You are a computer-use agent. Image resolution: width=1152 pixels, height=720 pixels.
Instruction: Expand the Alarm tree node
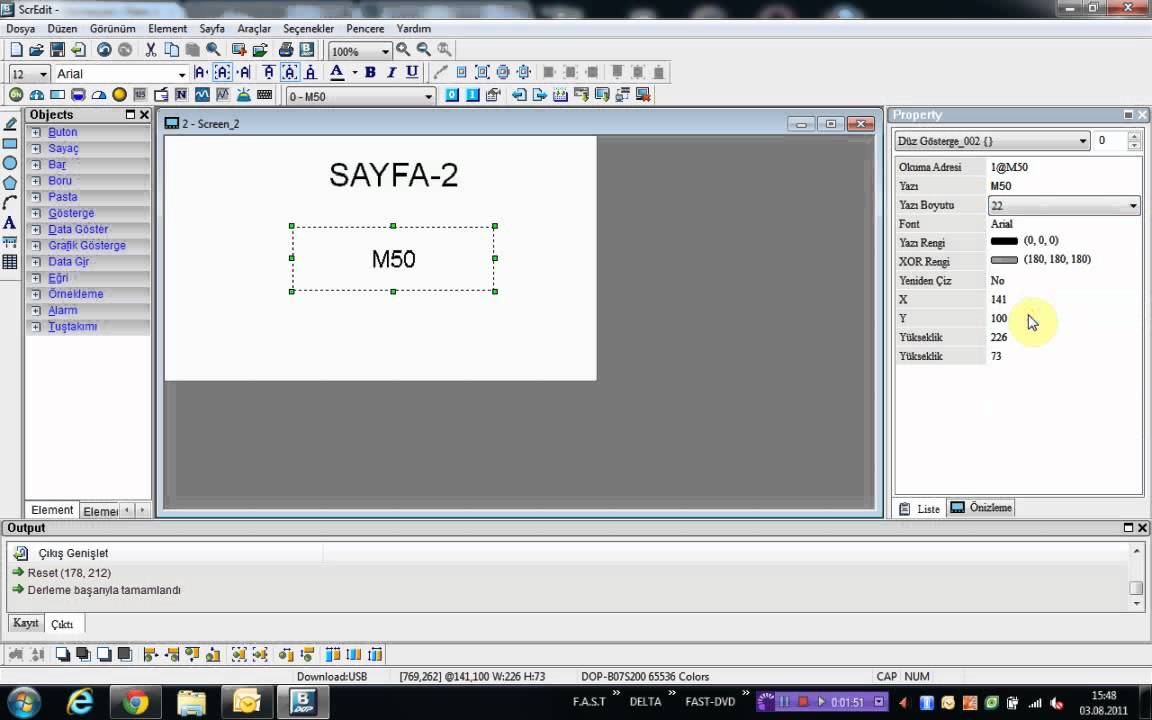(35, 310)
